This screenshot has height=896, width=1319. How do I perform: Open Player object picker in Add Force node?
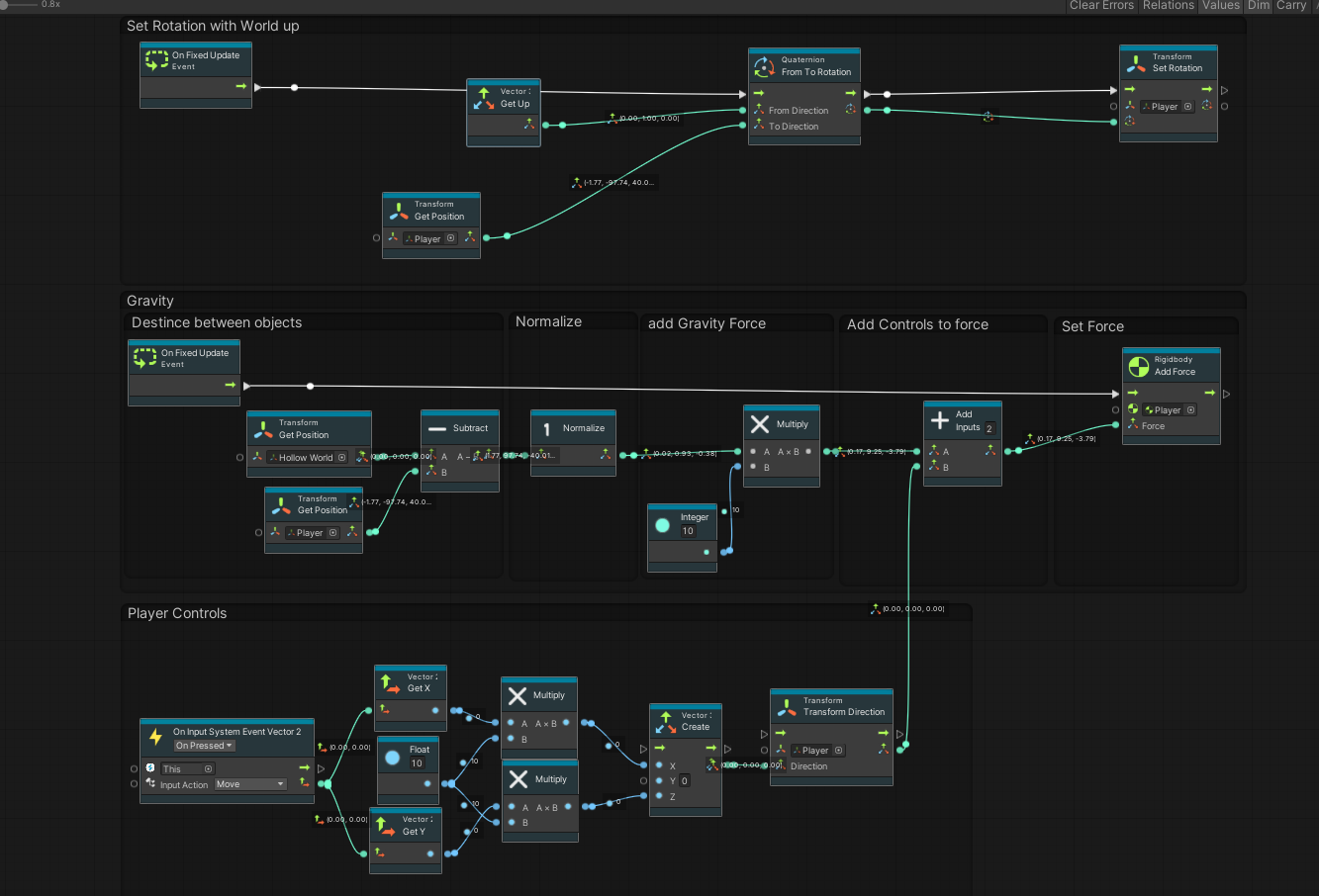click(x=1191, y=410)
